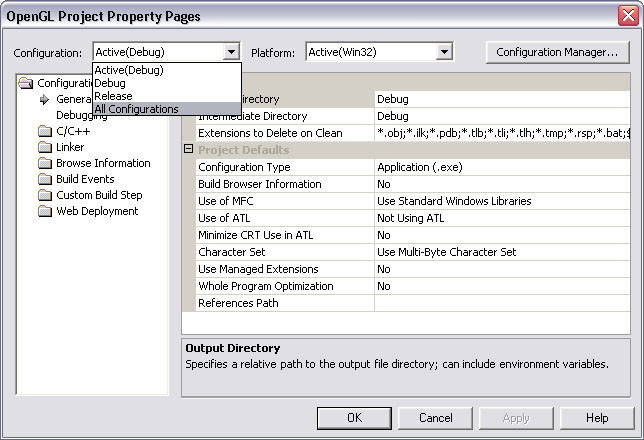Close the Property Pages dialog with X

[627, 16]
